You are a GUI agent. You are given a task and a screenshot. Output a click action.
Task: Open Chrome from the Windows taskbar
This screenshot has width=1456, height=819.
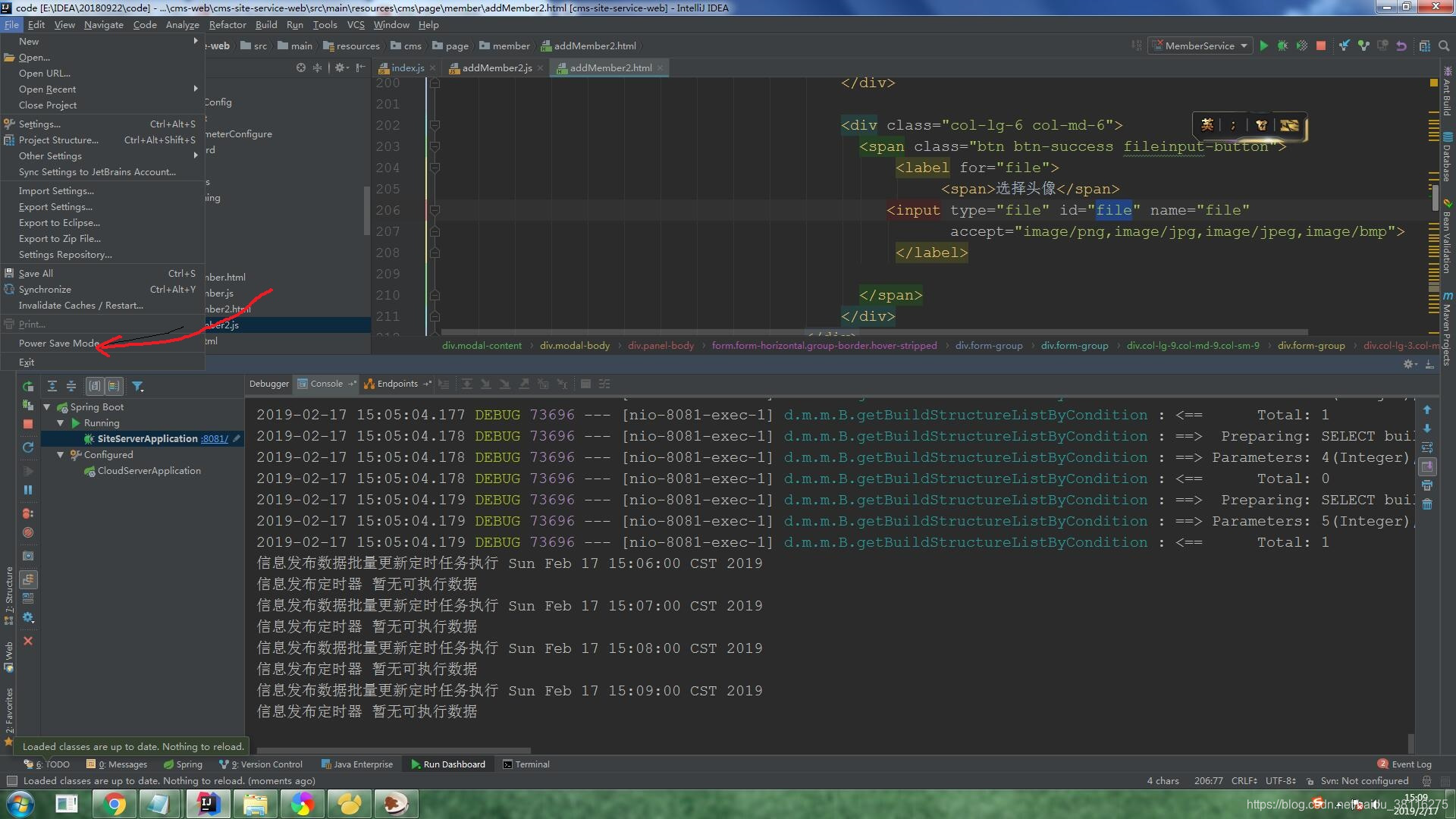pyautogui.click(x=115, y=804)
